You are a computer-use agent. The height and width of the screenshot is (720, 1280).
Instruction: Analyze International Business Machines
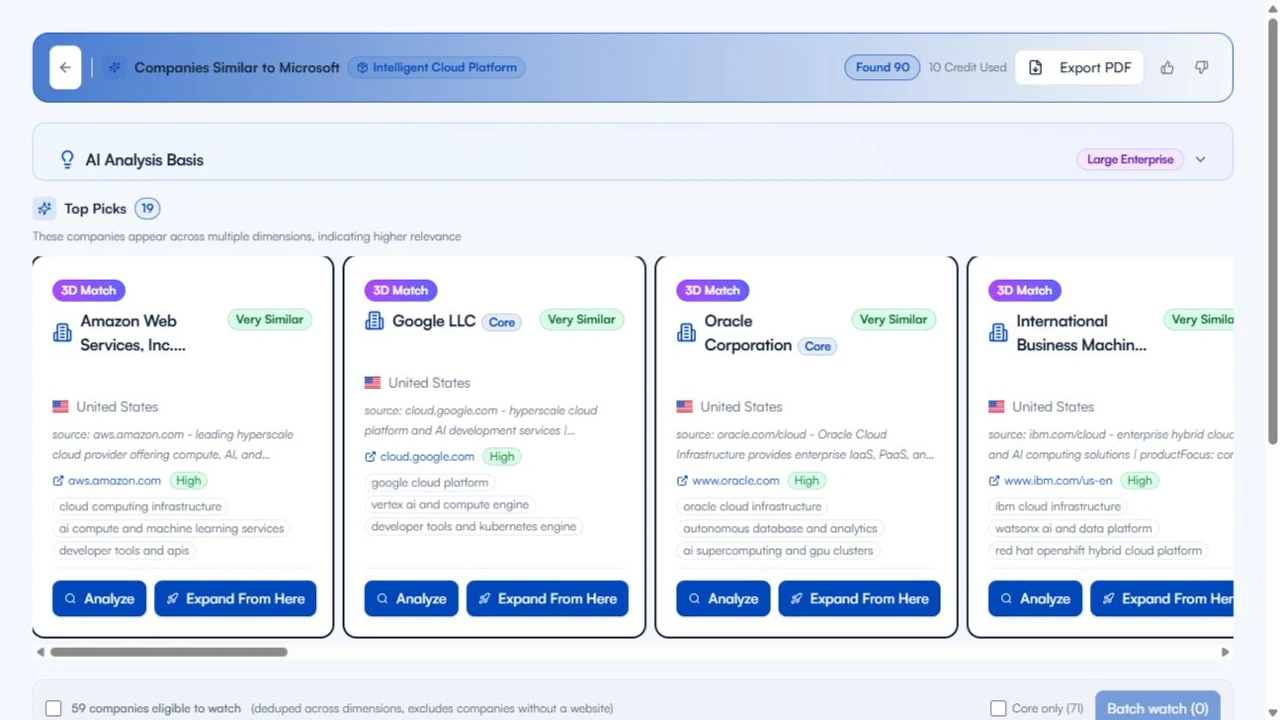point(1035,599)
